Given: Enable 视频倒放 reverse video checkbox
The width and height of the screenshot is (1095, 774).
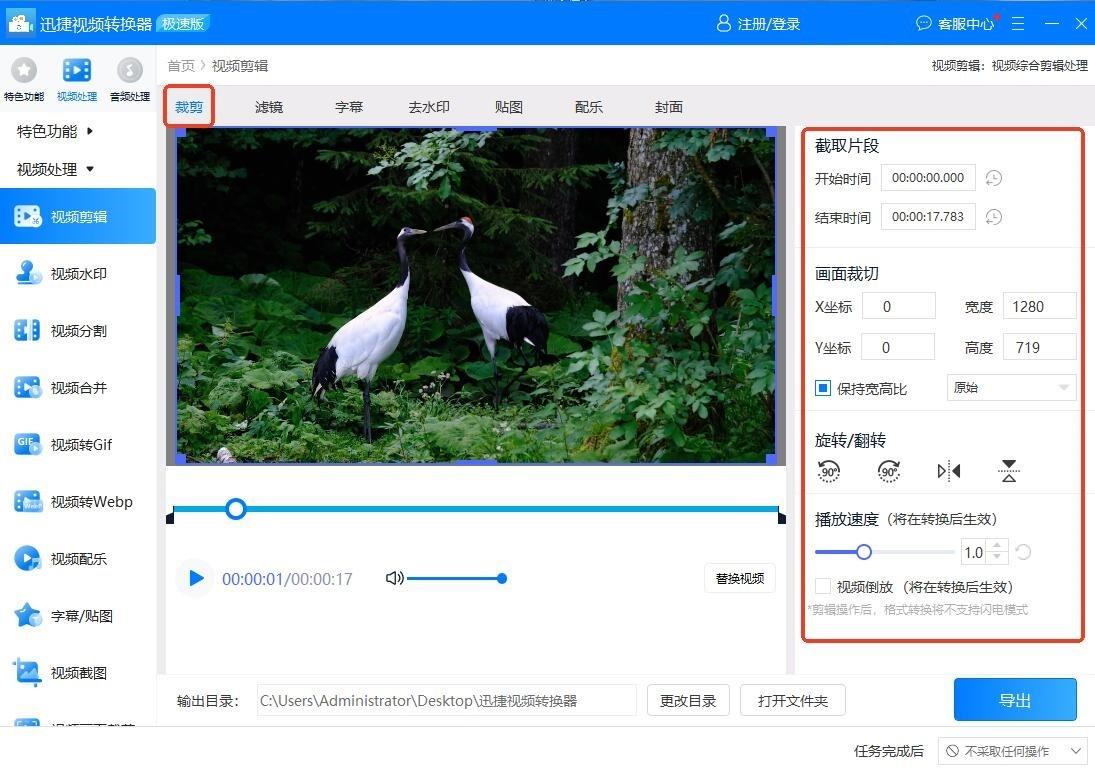Looking at the screenshot, I should tap(823, 587).
